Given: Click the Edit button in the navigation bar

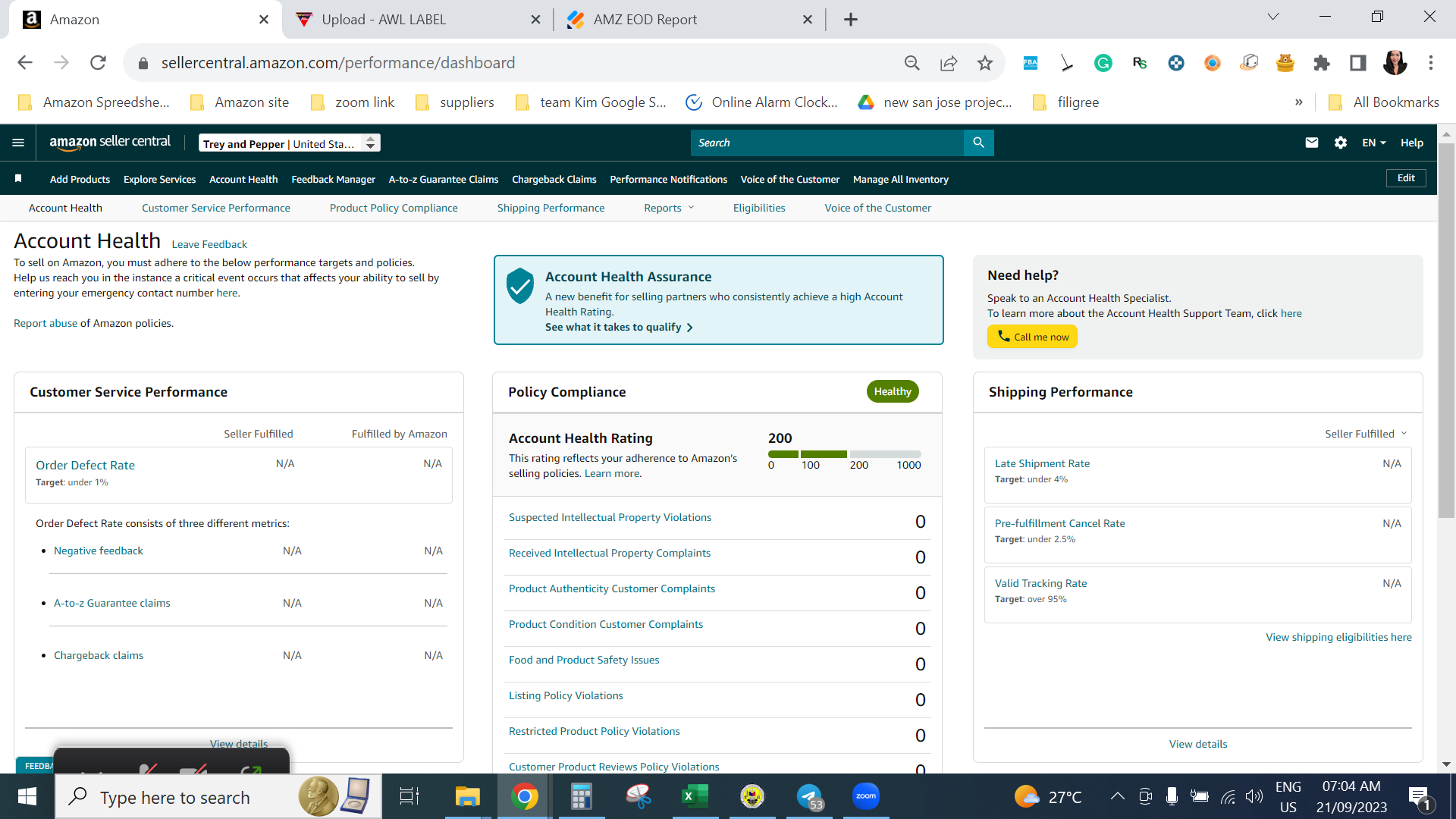Looking at the screenshot, I should [x=1406, y=178].
